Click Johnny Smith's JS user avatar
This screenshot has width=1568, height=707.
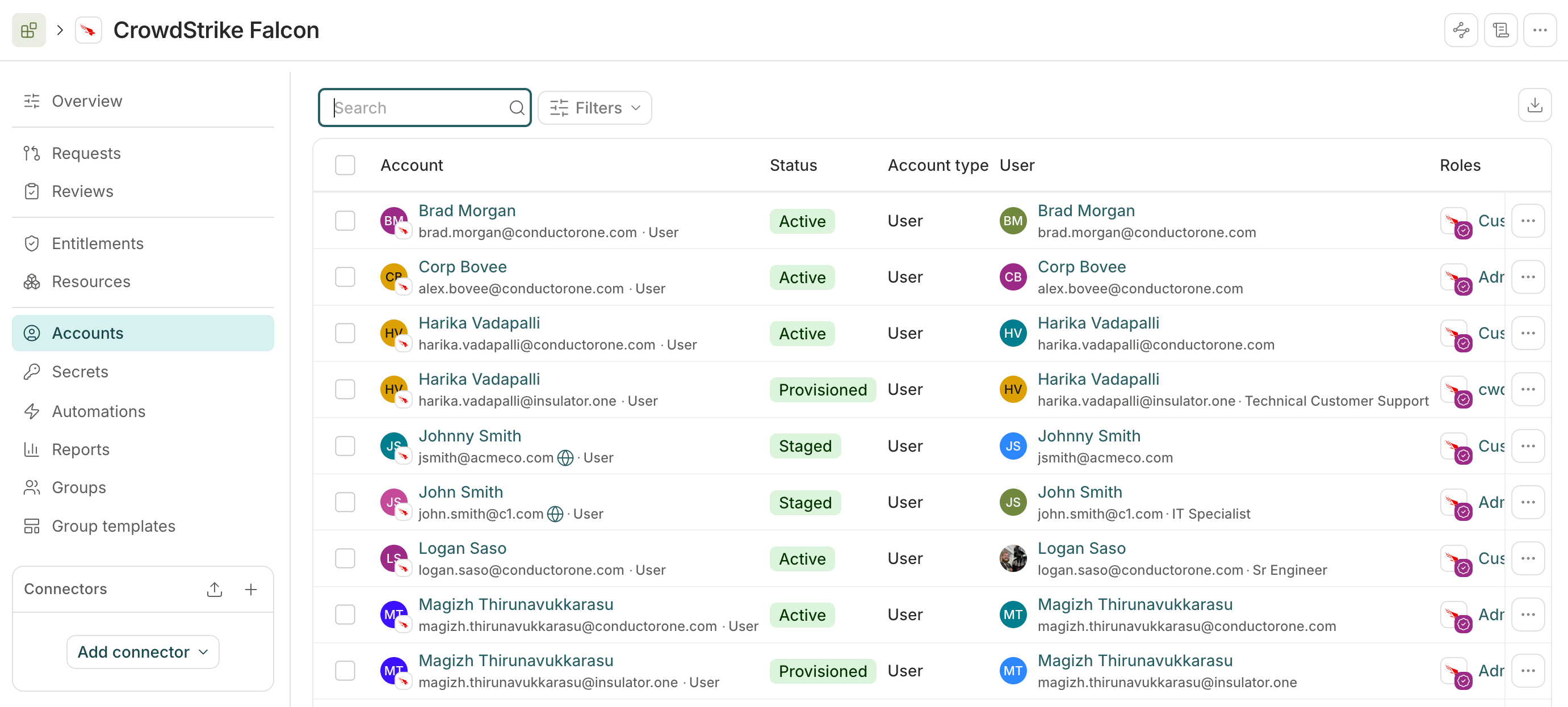[1013, 446]
